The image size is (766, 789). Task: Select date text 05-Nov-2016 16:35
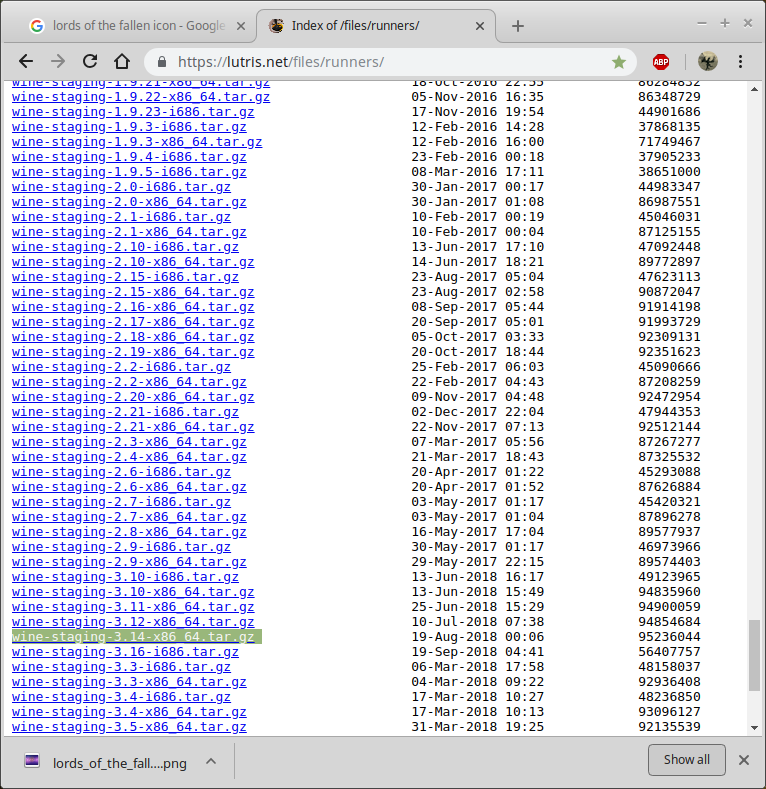pyautogui.click(x=478, y=97)
